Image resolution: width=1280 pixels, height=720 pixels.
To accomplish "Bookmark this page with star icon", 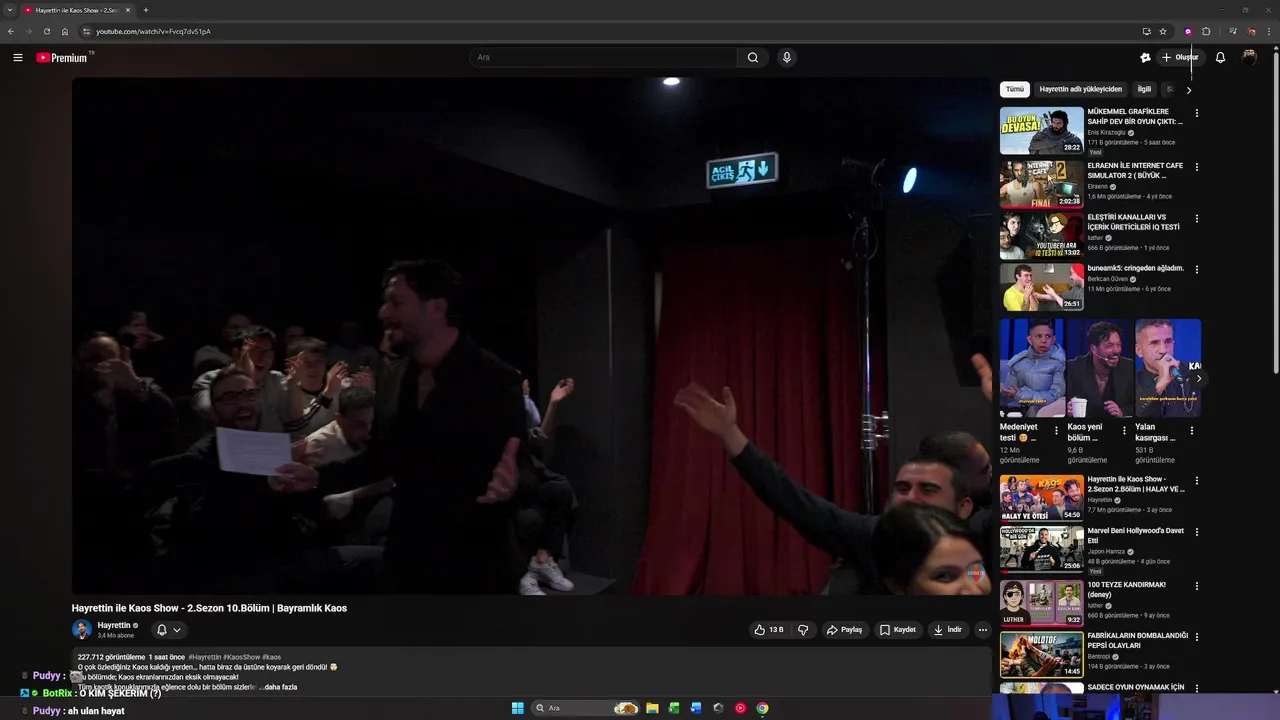I will [x=1163, y=31].
